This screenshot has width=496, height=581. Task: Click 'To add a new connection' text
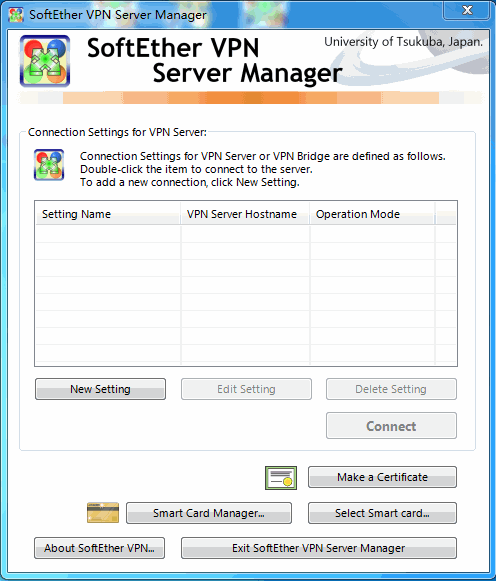[190, 182]
